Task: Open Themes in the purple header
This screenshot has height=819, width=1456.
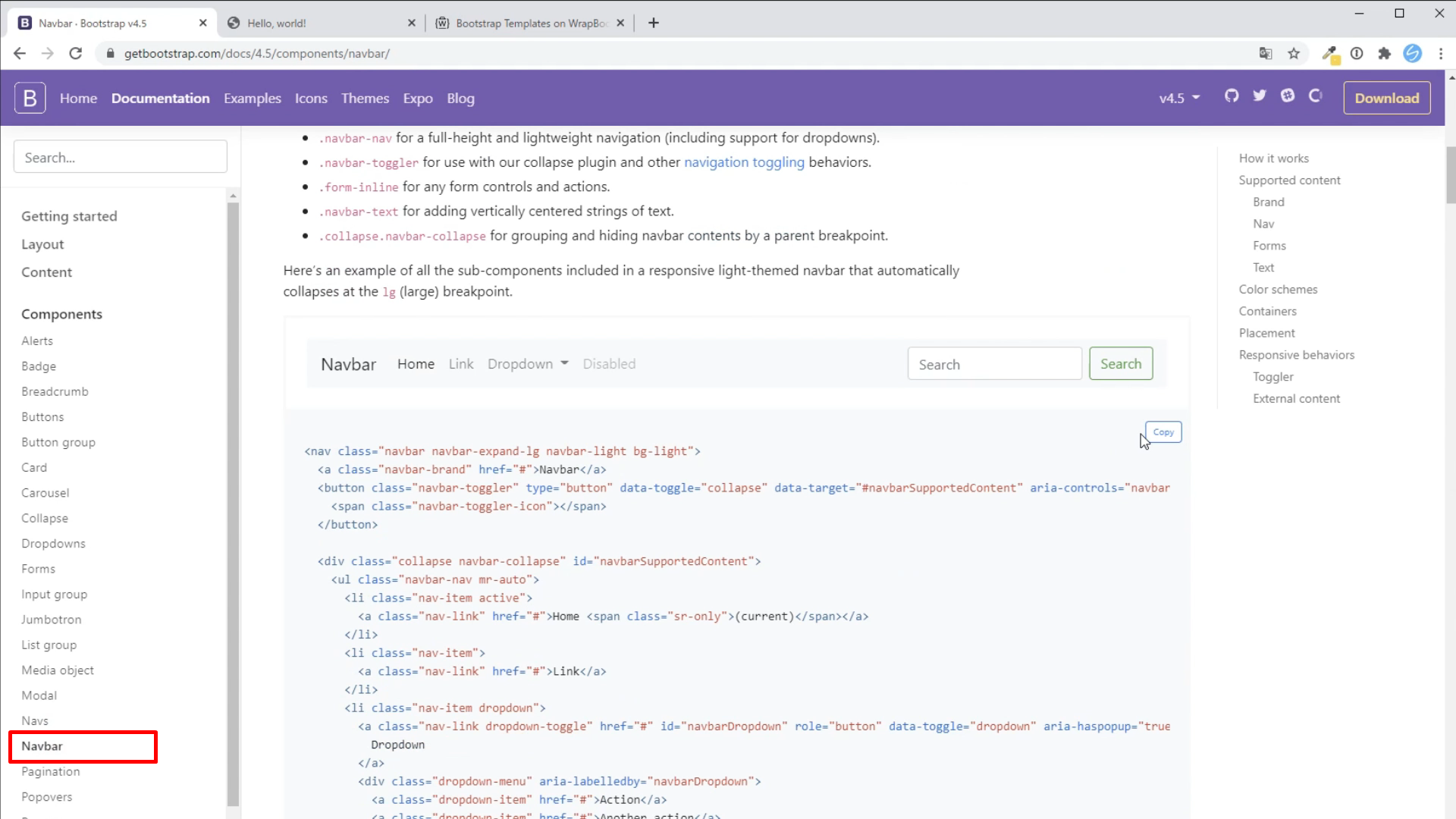Action: point(365,99)
